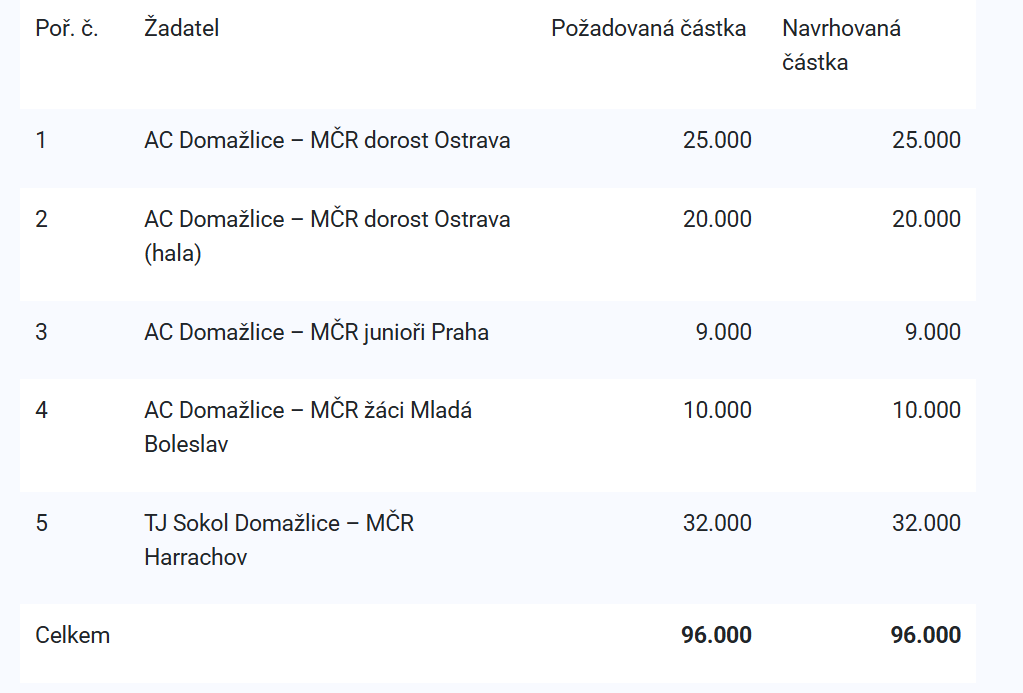Click the 'Celkem' total row label
The width and height of the screenshot is (1023, 693).
73,635
